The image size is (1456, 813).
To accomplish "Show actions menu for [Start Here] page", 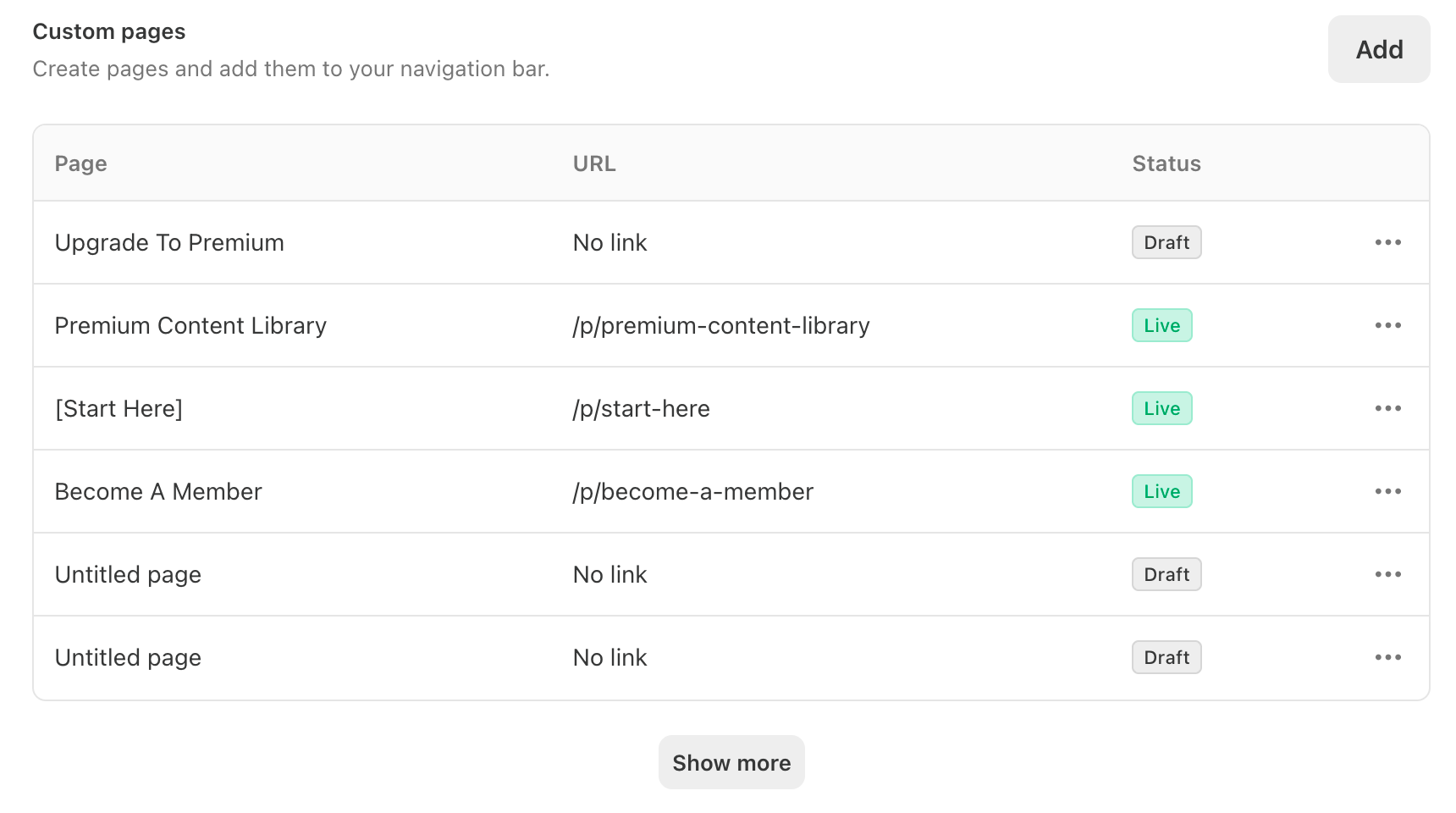I will tap(1387, 408).
